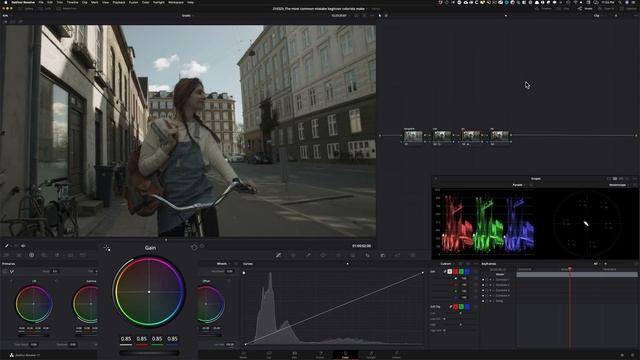Open the Color menu
The height and width of the screenshot is (360, 640).
[x=146, y=2]
